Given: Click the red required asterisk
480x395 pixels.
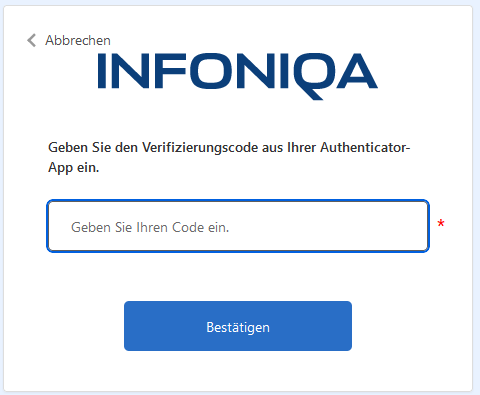Looking at the screenshot, I should click(441, 223).
